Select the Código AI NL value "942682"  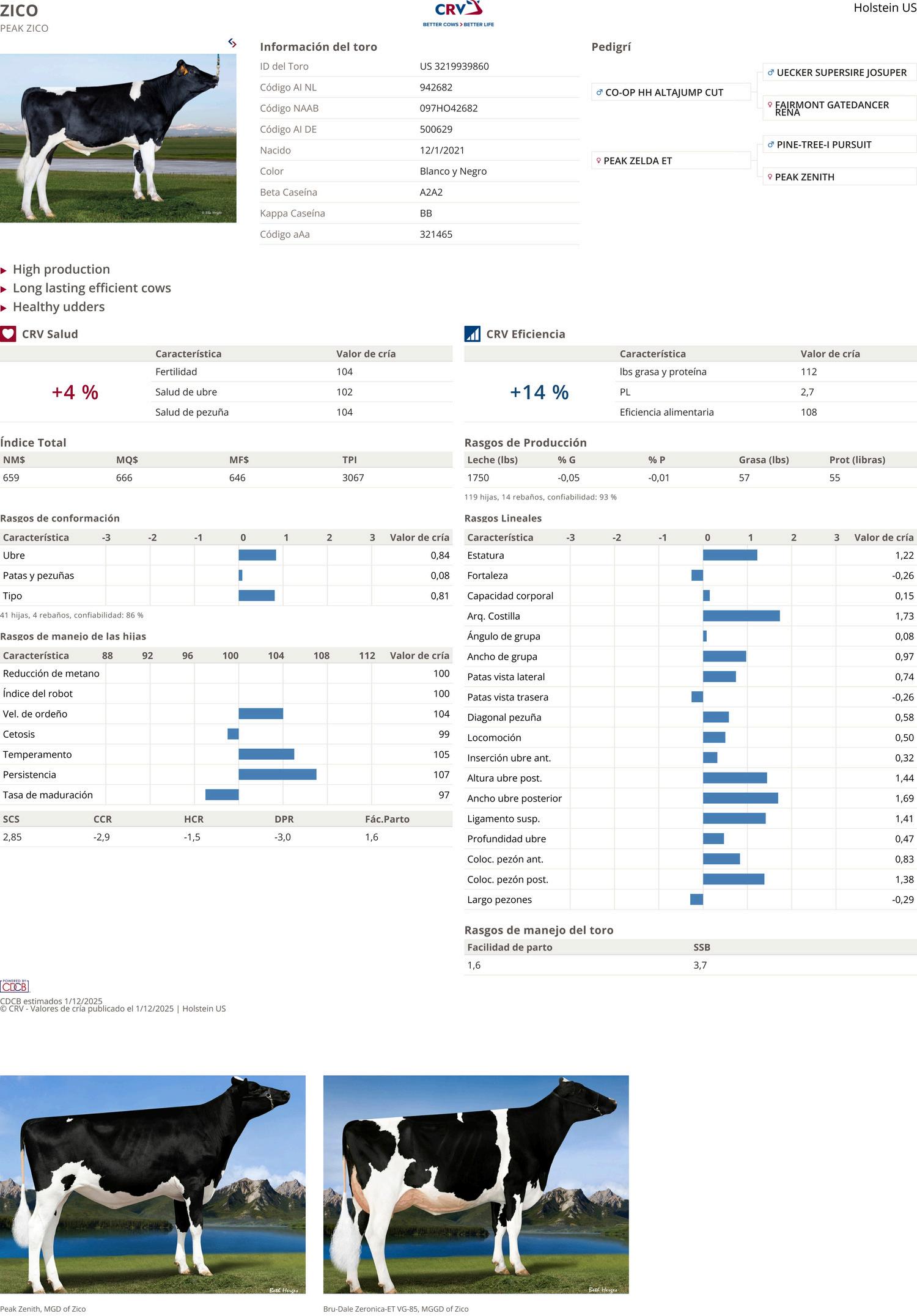click(436, 87)
